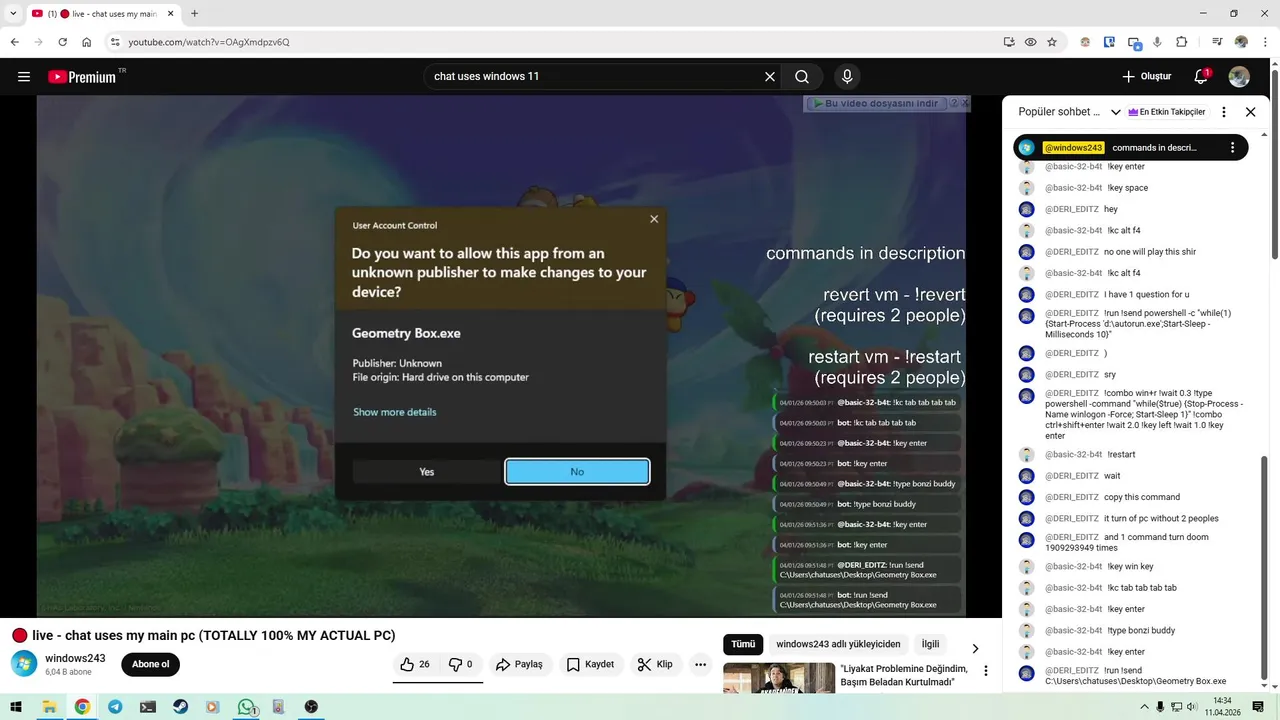Screen dimensions: 1280x720
Task: Open browser media control icon
Action: [x=1217, y=42]
